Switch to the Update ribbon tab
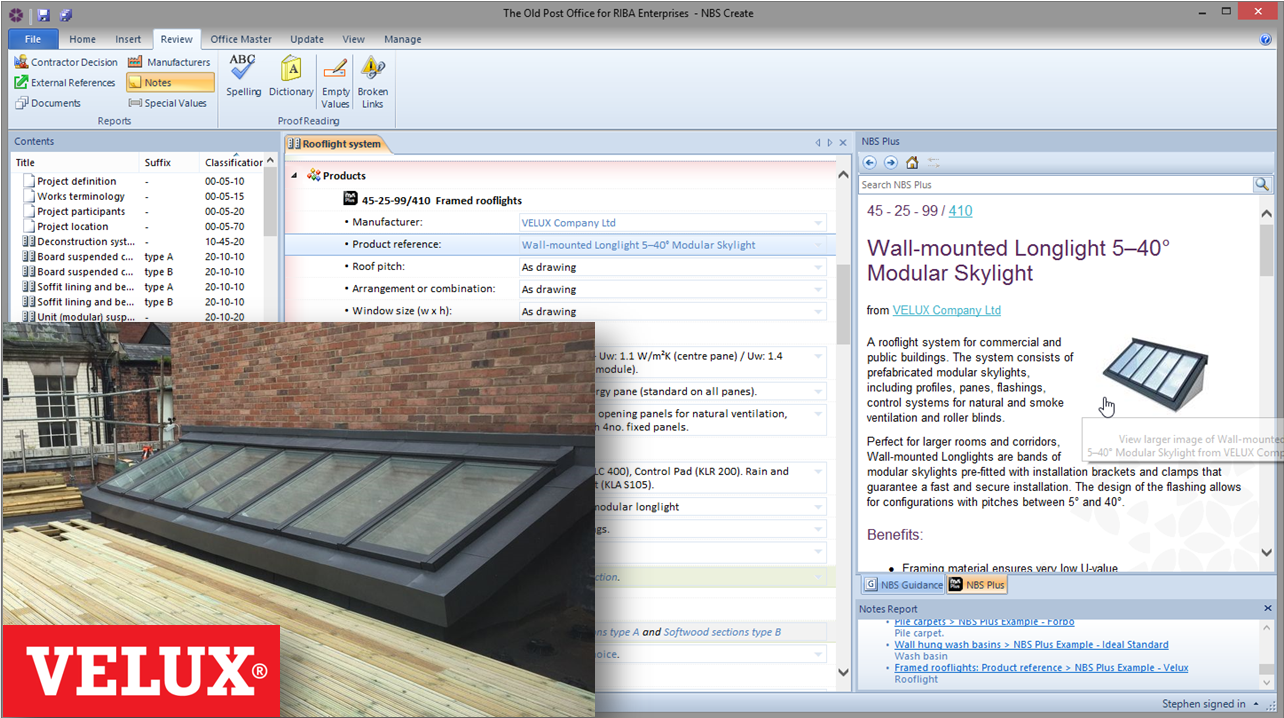Screen dimensions: 1284x718 point(307,39)
